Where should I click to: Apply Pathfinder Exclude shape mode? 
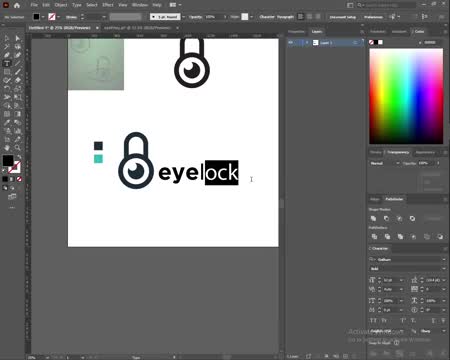pyautogui.click(x=412, y=219)
